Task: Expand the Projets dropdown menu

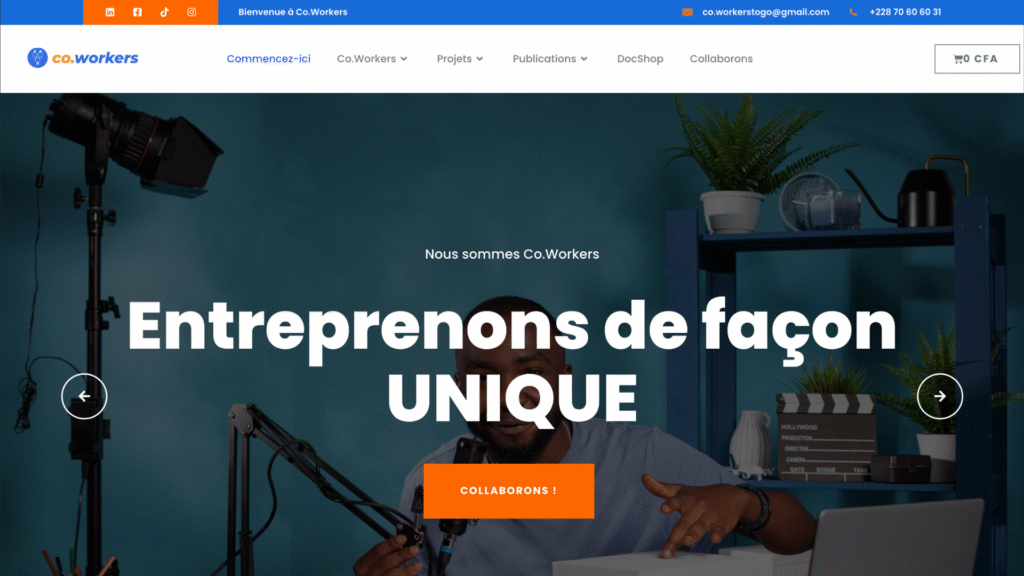Action: (460, 59)
